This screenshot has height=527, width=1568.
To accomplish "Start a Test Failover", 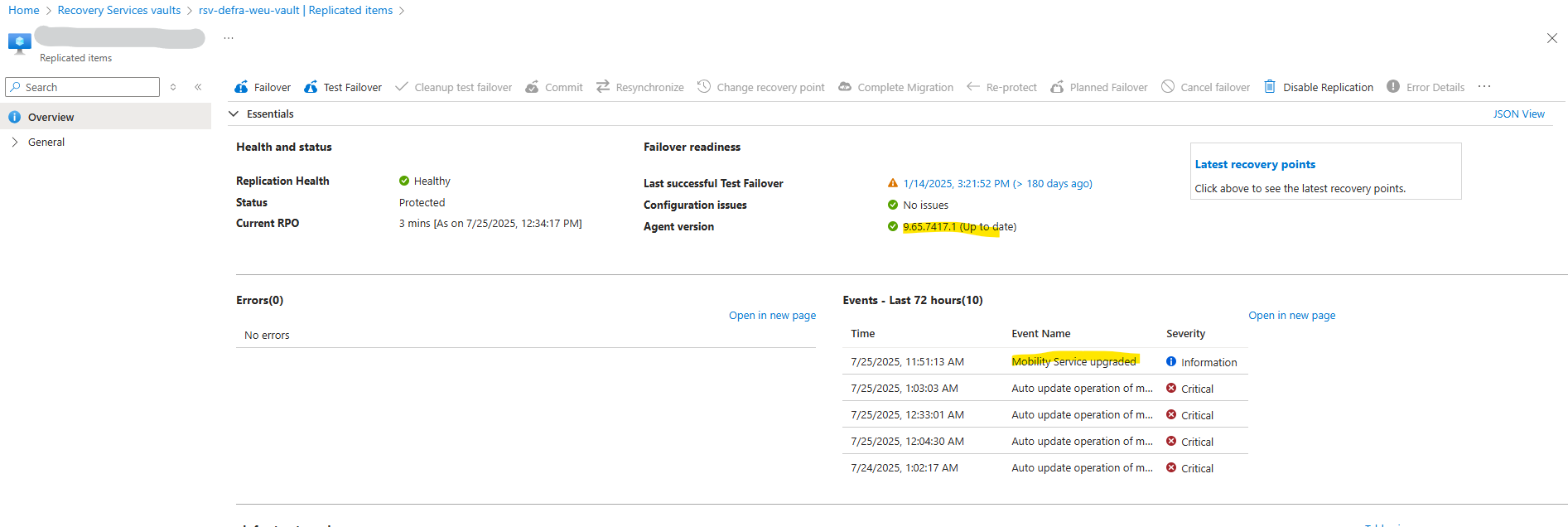I will (343, 87).
